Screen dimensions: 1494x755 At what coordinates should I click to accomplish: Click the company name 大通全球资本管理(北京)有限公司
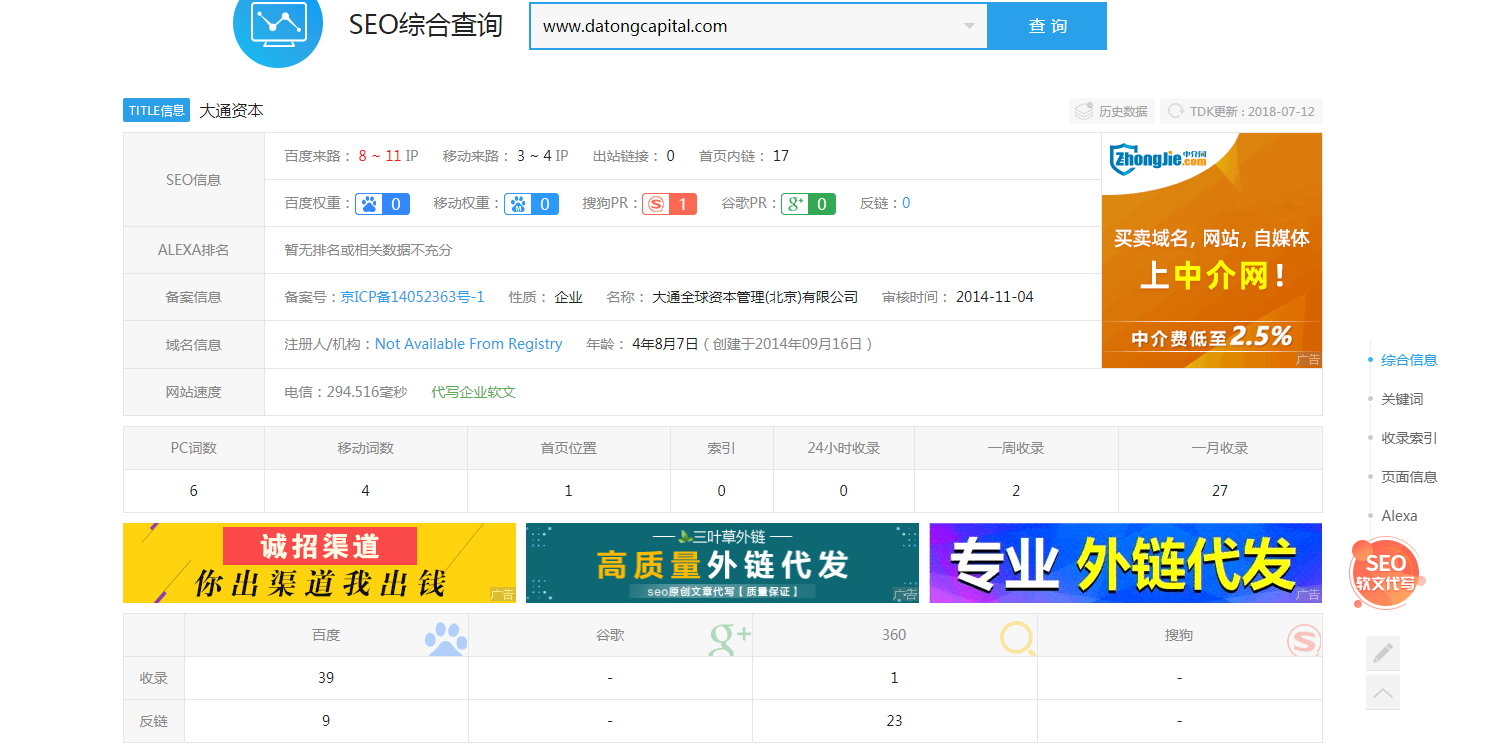click(x=755, y=297)
